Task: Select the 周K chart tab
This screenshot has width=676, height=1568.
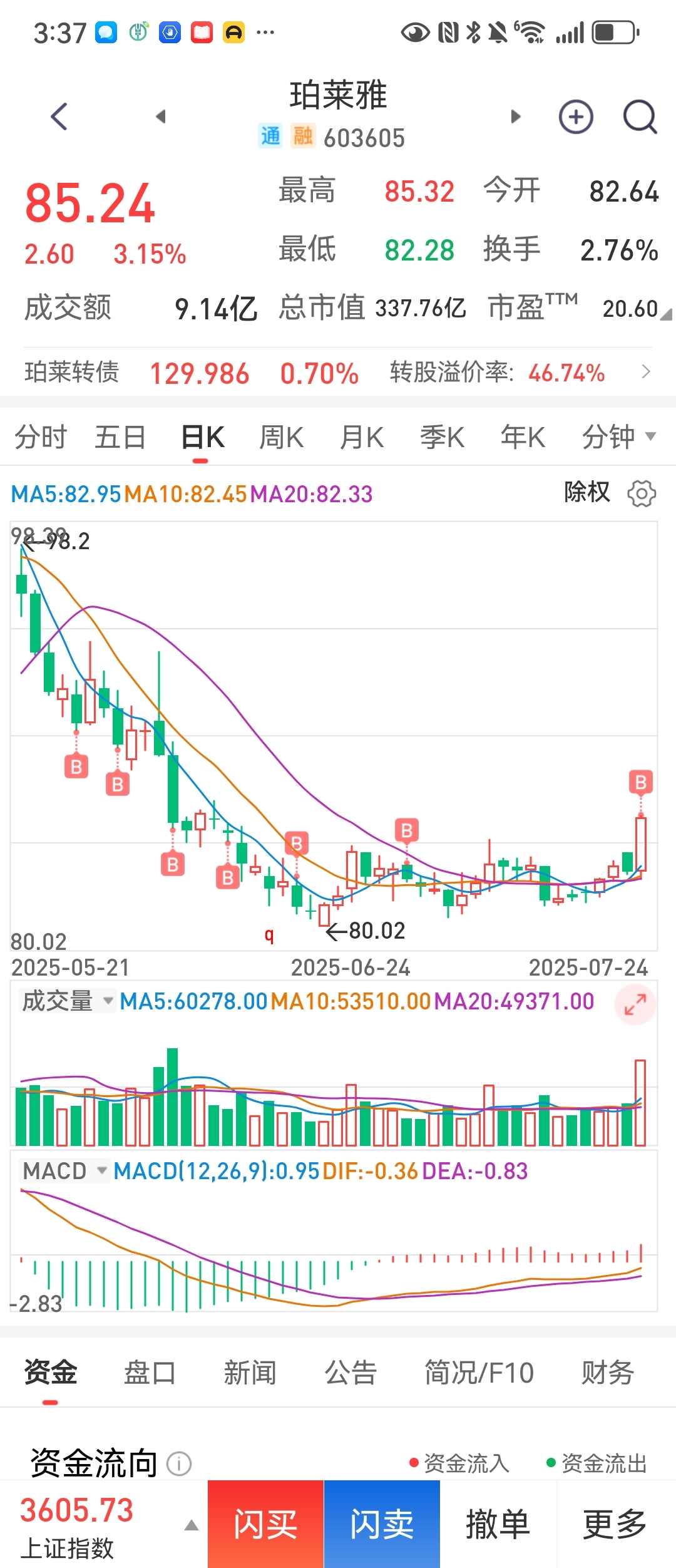Action: coord(281,436)
